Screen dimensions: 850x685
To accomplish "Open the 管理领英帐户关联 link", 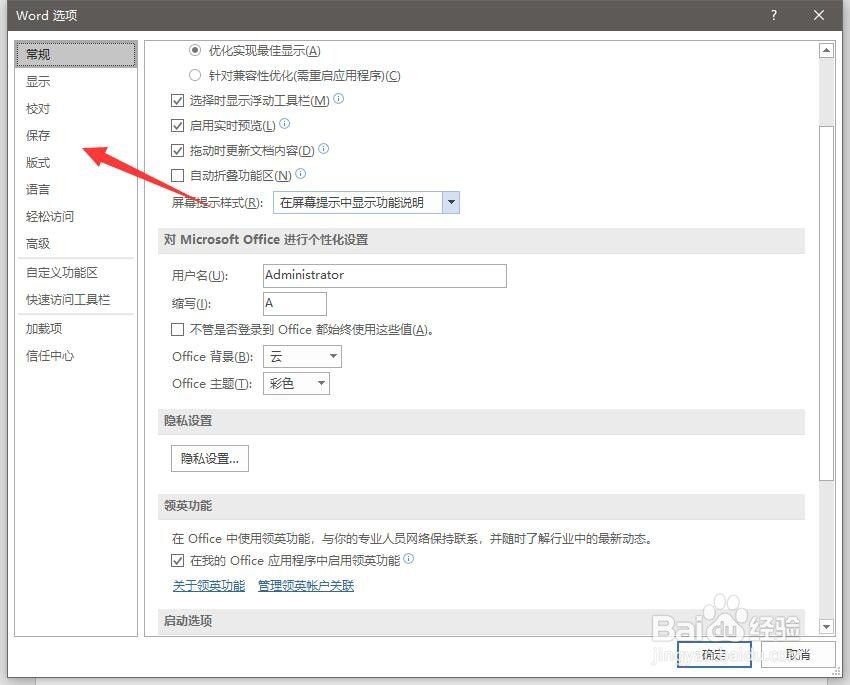I will [306, 586].
